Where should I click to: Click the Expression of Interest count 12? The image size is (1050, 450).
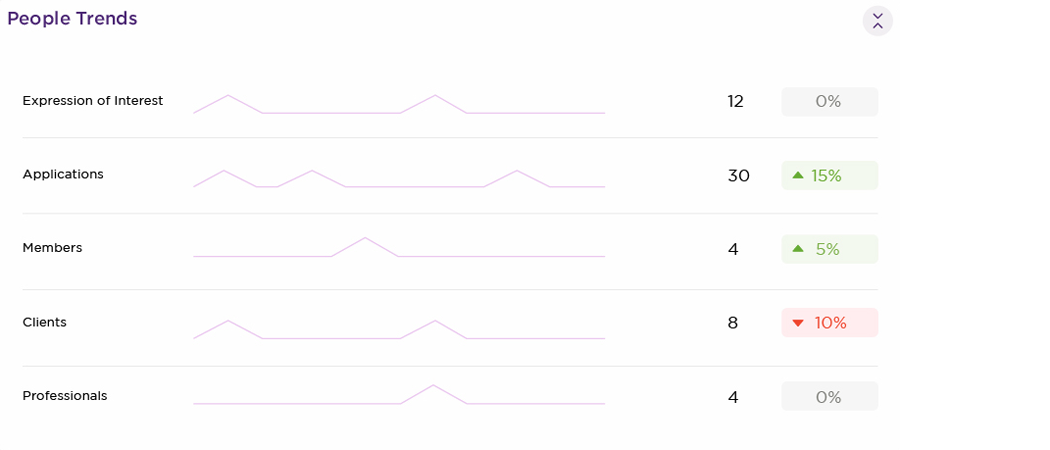pos(736,102)
